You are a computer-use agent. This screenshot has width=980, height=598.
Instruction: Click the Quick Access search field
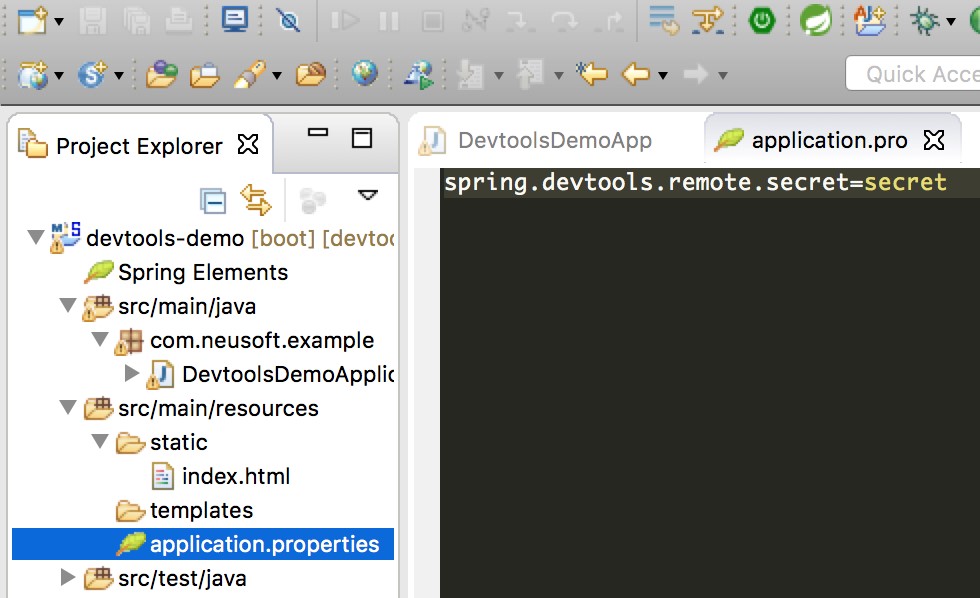913,74
